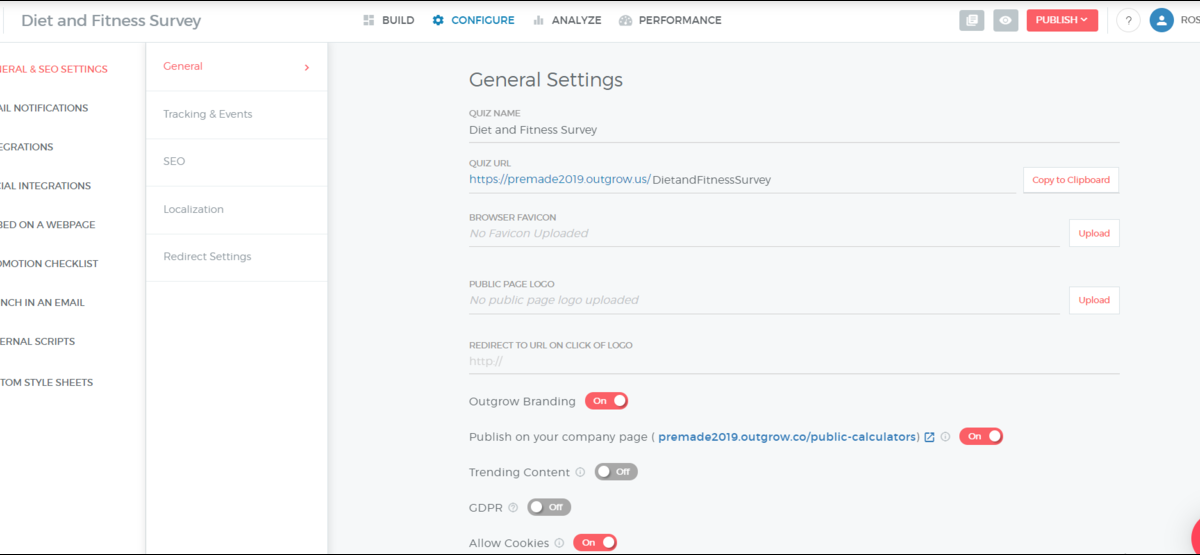Click the Copy to Clipboard button
Viewport: 1200px width, 555px height.
1070,180
